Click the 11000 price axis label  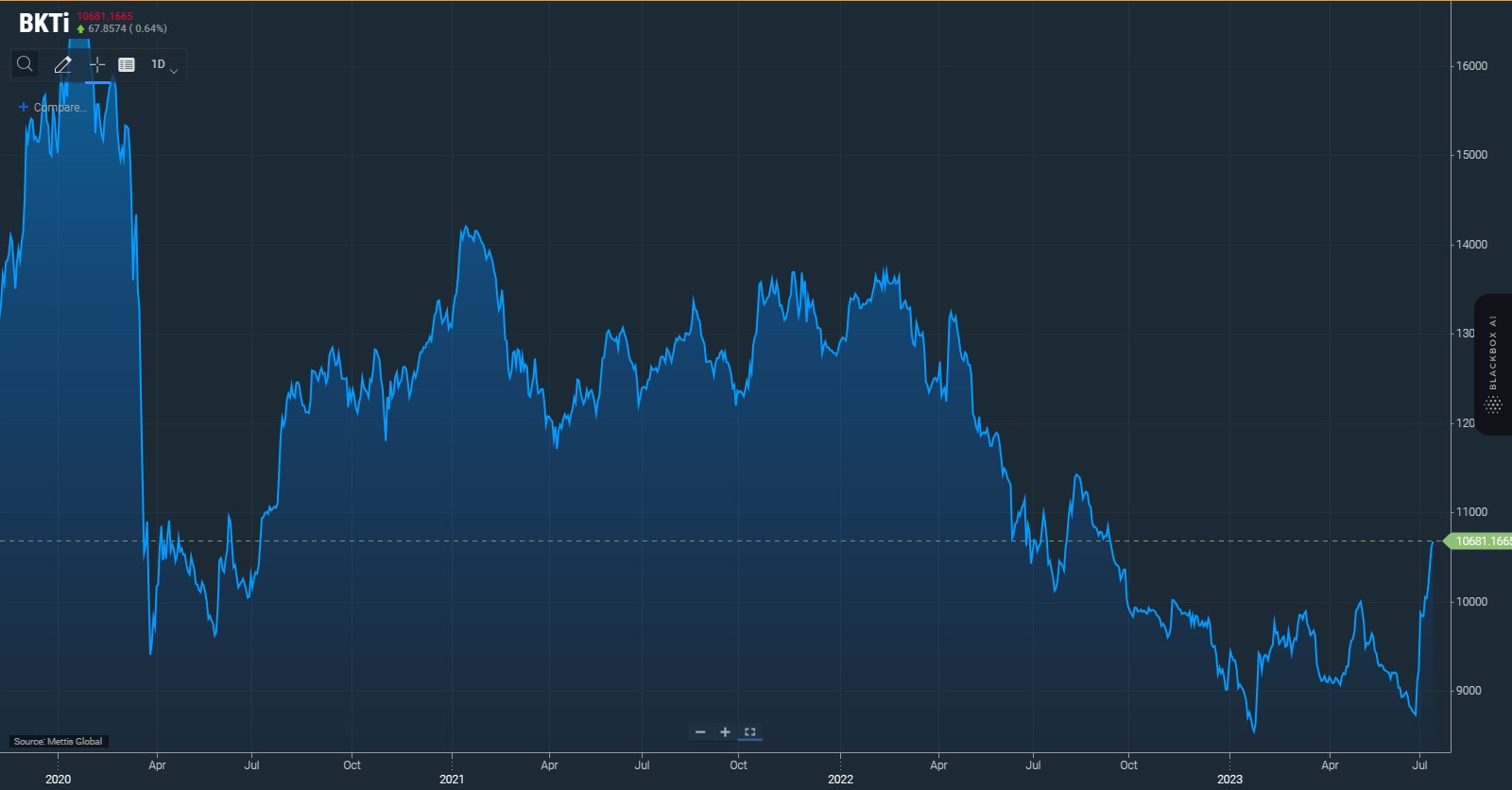tap(1471, 512)
